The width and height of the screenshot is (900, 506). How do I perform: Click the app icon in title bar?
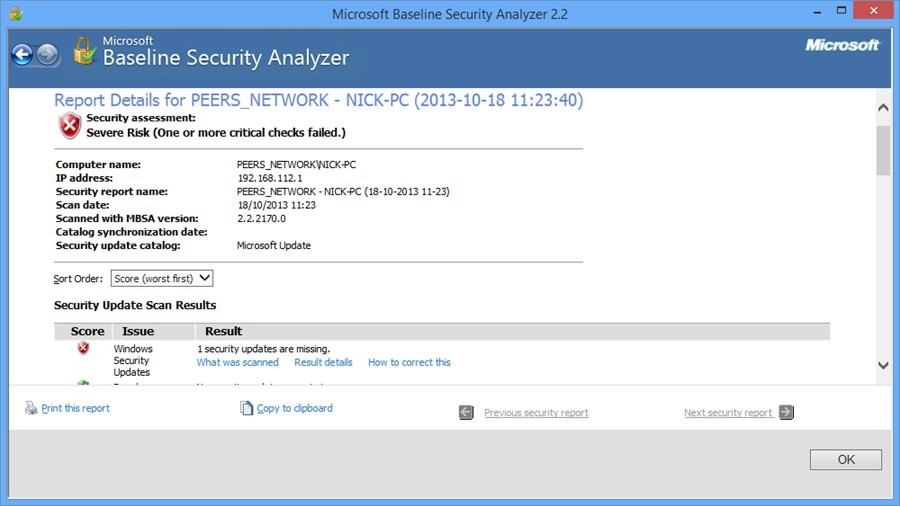coord(16,13)
